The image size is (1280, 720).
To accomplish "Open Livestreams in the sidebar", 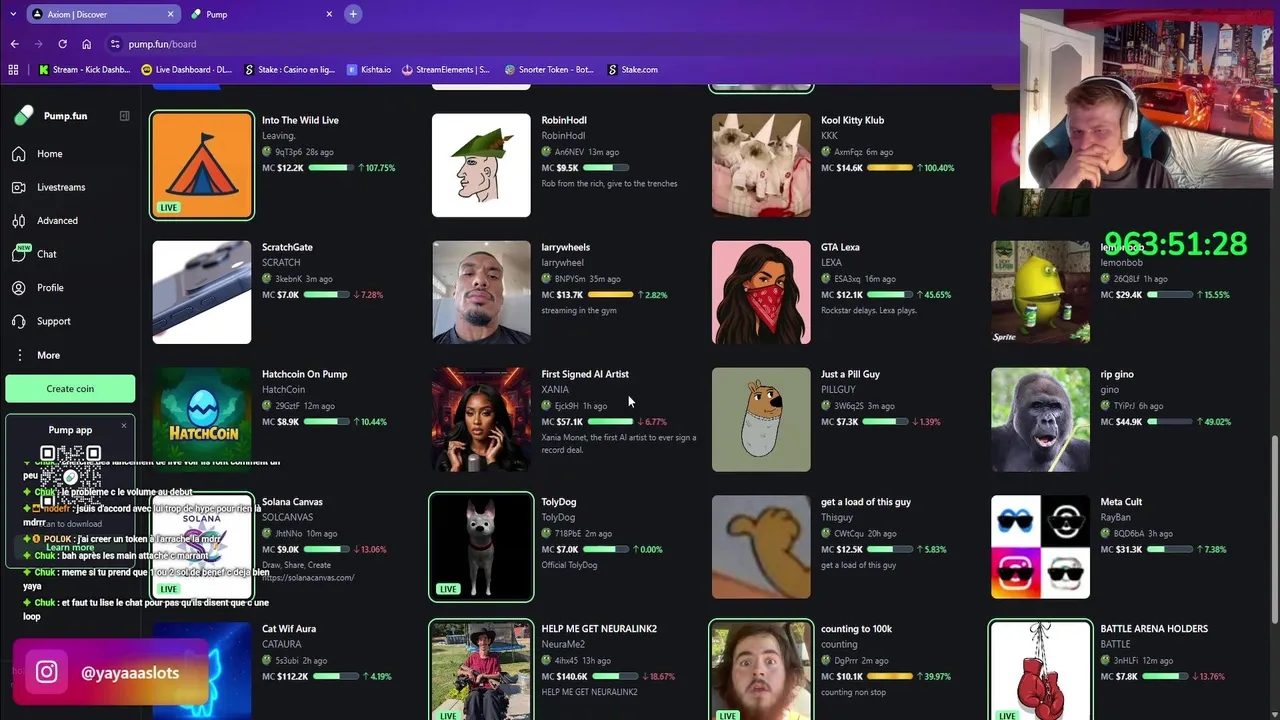I will tap(61, 187).
